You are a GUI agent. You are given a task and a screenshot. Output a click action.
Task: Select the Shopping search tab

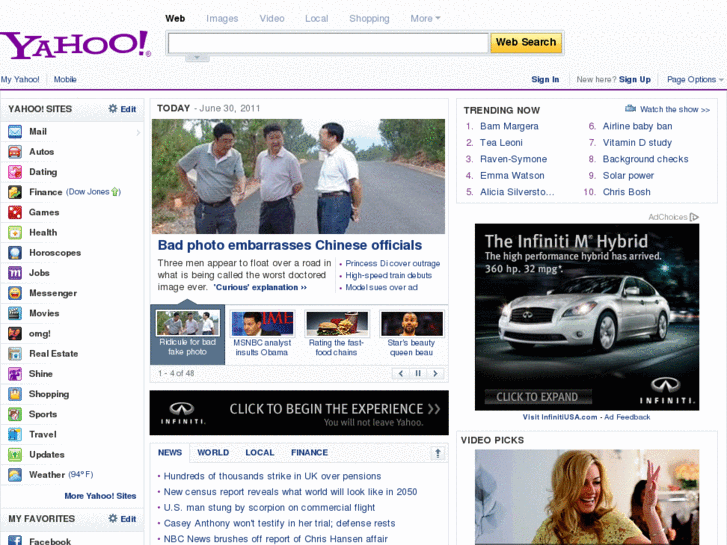(x=369, y=19)
